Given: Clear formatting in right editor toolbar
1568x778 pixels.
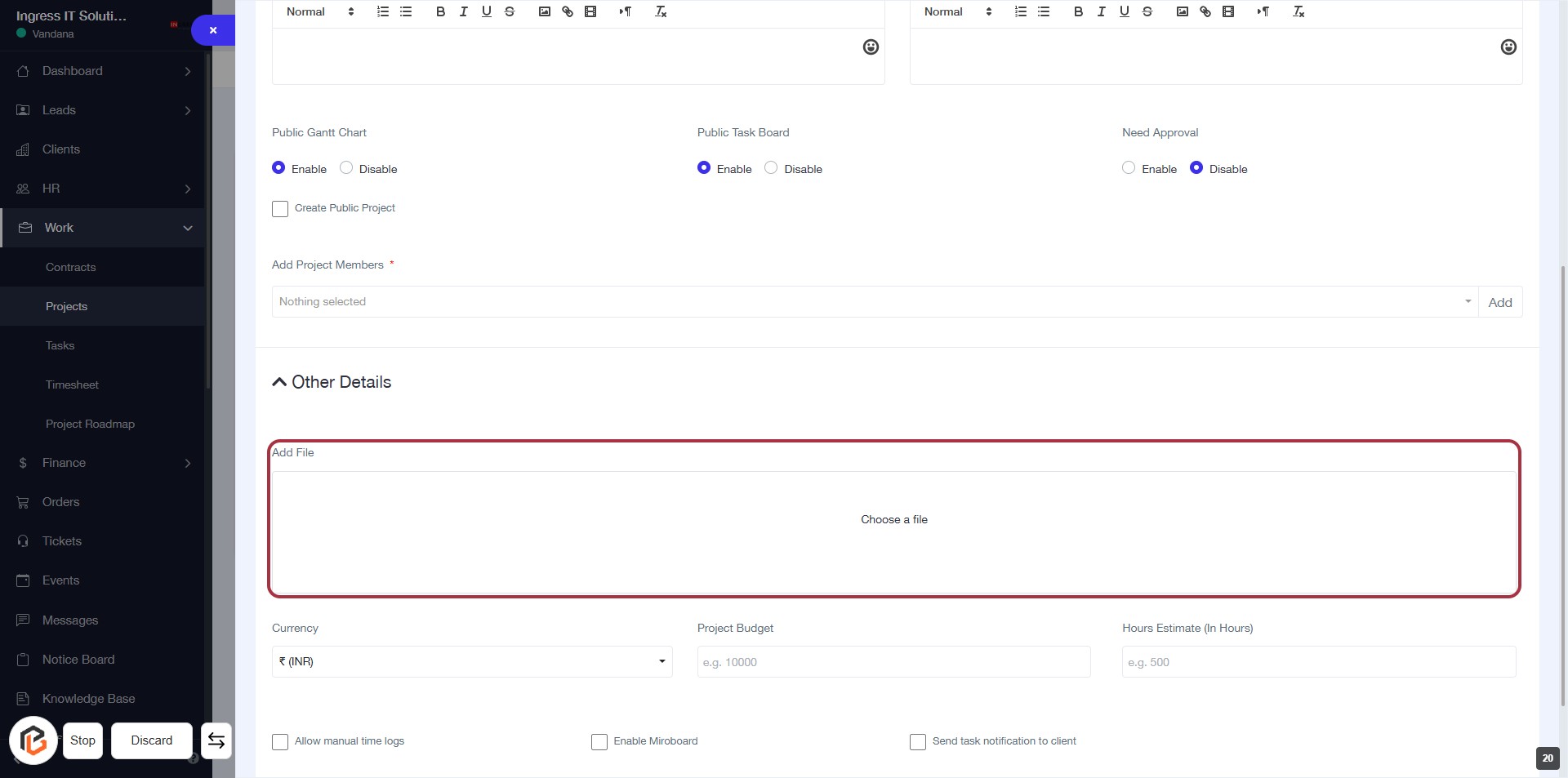Looking at the screenshot, I should (x=1298, y=11).
